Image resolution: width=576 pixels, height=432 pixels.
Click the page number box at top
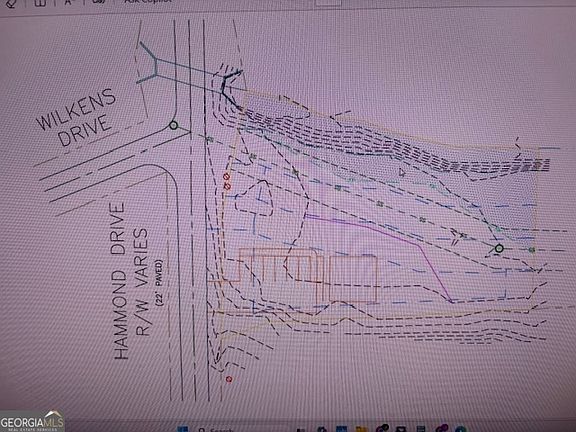(x=328, y=2)
